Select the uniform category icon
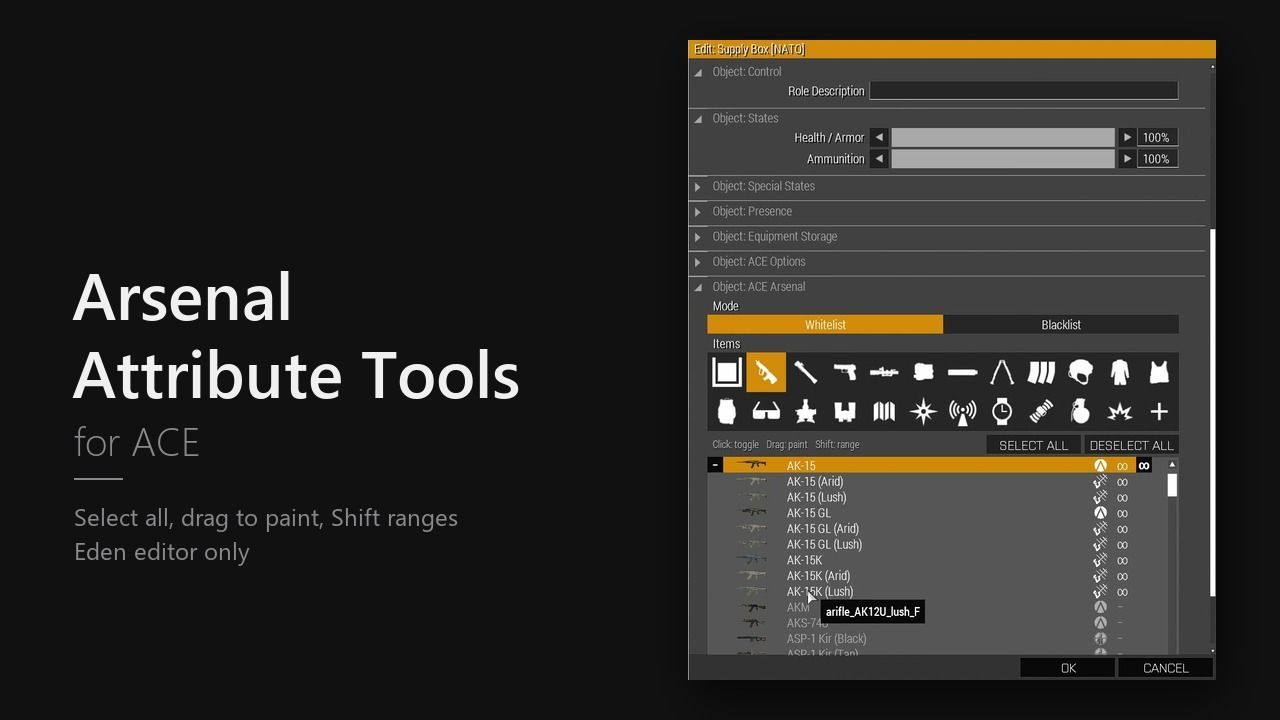The height and width of the screenshot is (720, 1280). click(x=1119, y=373)
